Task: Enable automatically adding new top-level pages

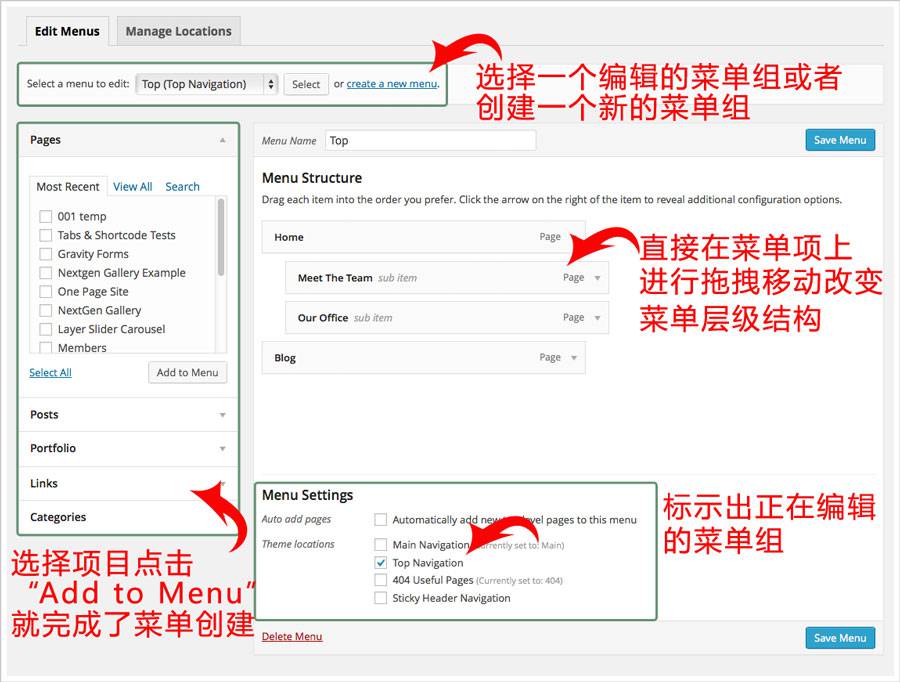Action: coord(380,519)
